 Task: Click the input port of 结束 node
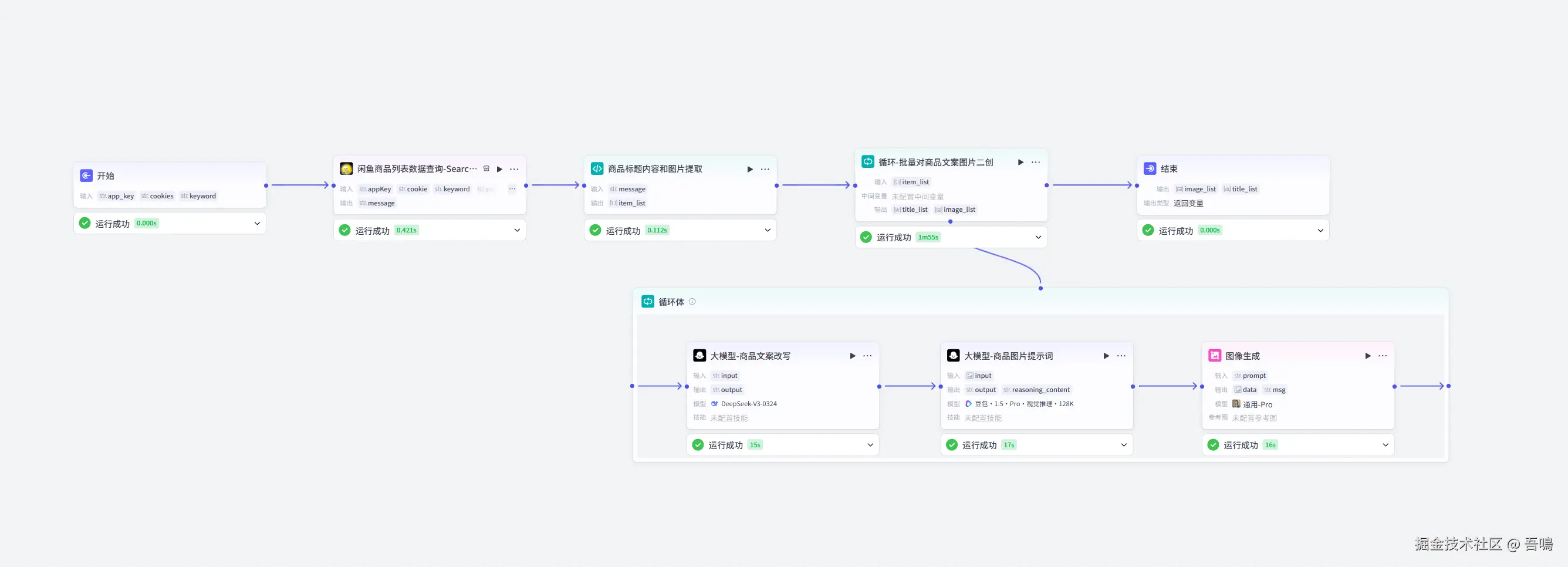[x=1137, y=185]
